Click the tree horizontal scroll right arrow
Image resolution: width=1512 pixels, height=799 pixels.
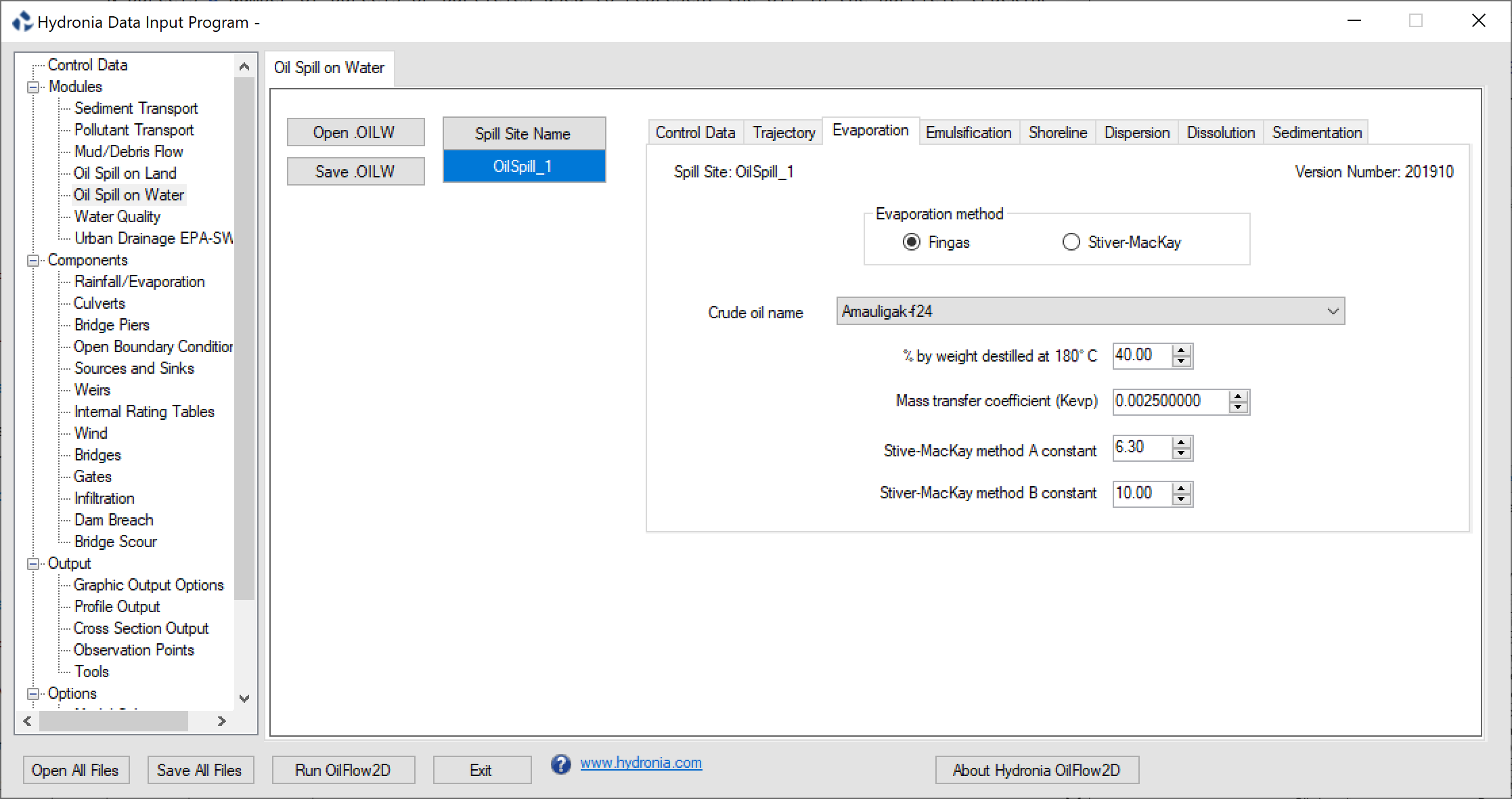coord(221,722)
